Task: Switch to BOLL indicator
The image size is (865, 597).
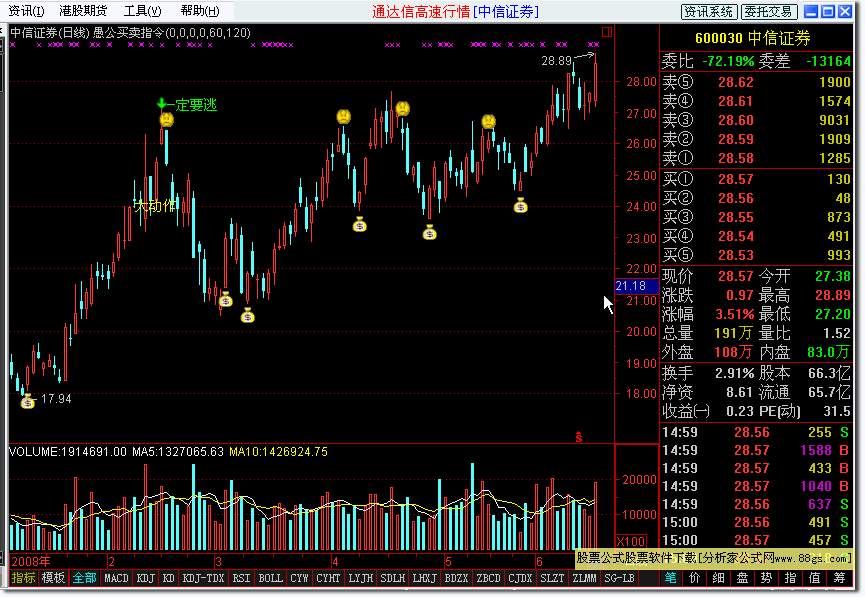Action: coord(270,578)
